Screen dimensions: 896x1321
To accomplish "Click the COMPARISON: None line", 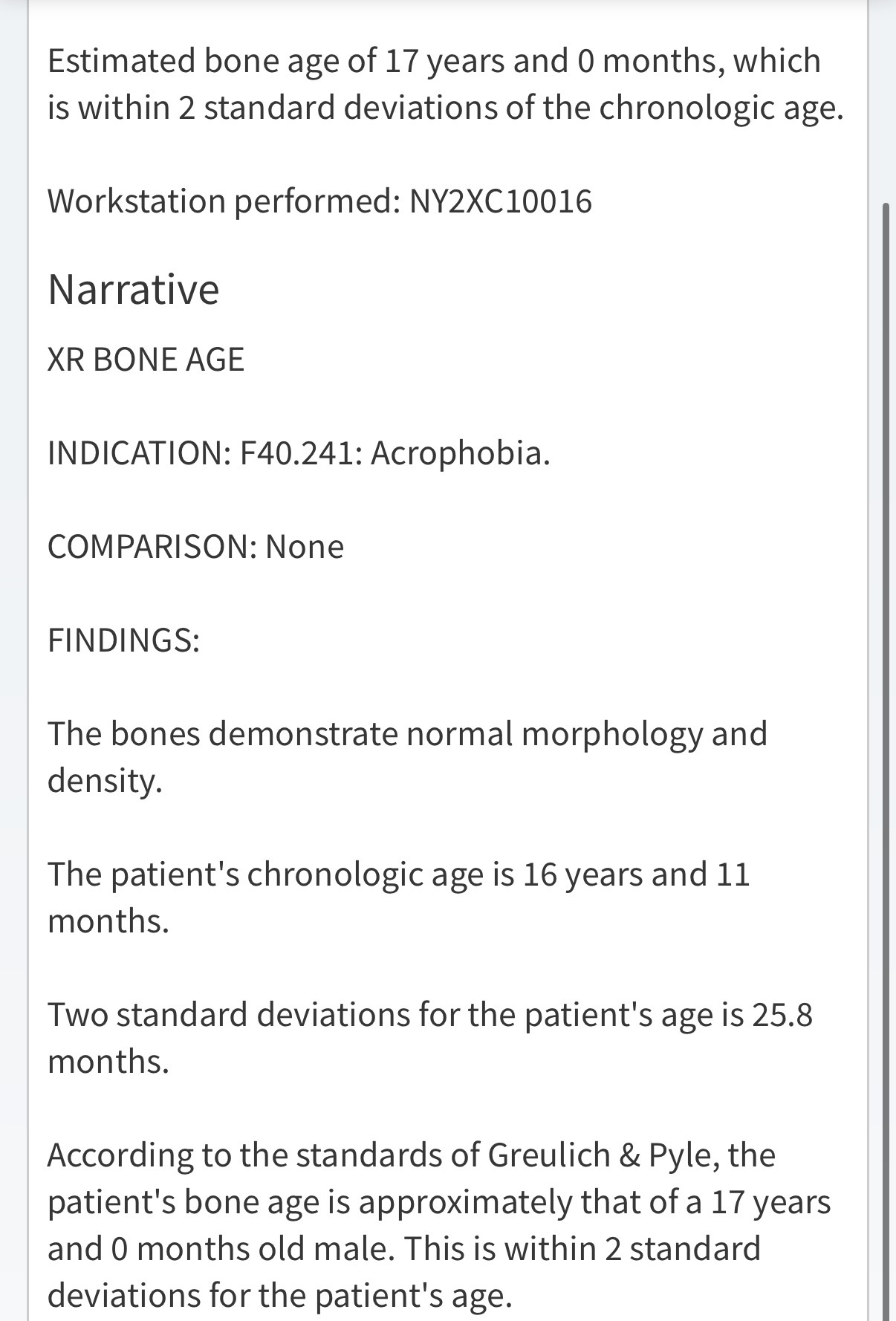I will pyautogui.click(x=195, y=547).
